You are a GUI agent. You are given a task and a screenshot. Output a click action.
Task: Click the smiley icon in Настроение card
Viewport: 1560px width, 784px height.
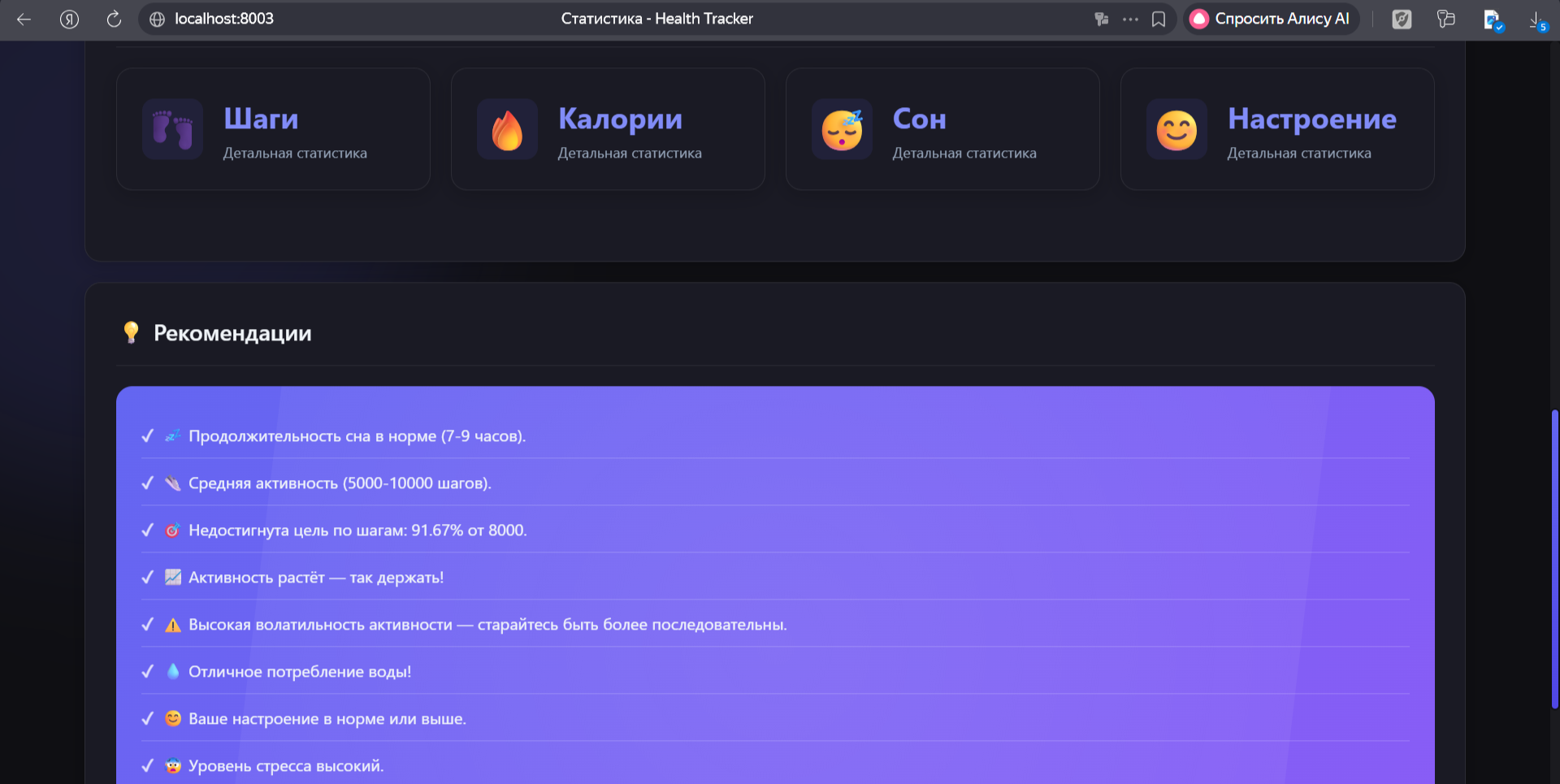1176,129
